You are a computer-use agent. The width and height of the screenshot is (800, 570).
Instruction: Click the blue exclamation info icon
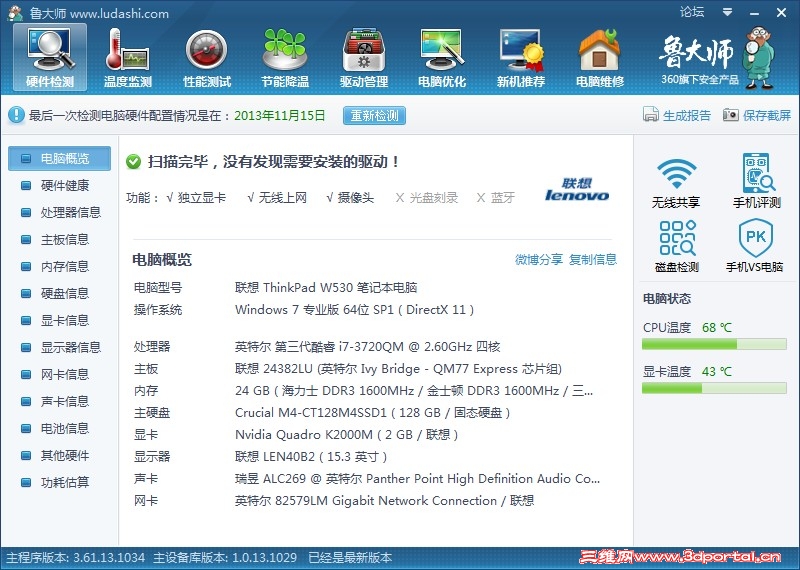click(x=16, y=115)
